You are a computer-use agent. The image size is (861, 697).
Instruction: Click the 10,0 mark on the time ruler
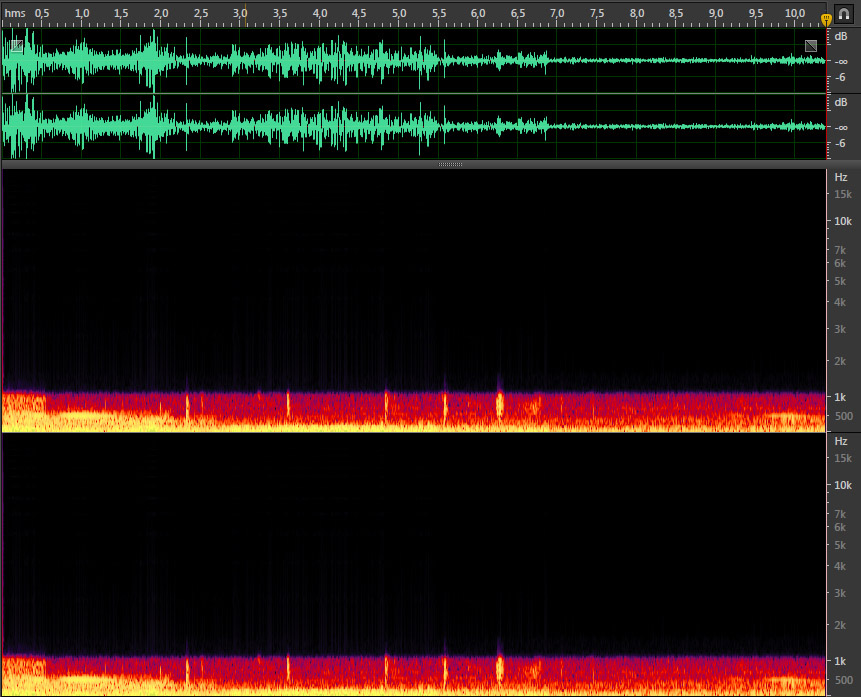tap(795, 13)
